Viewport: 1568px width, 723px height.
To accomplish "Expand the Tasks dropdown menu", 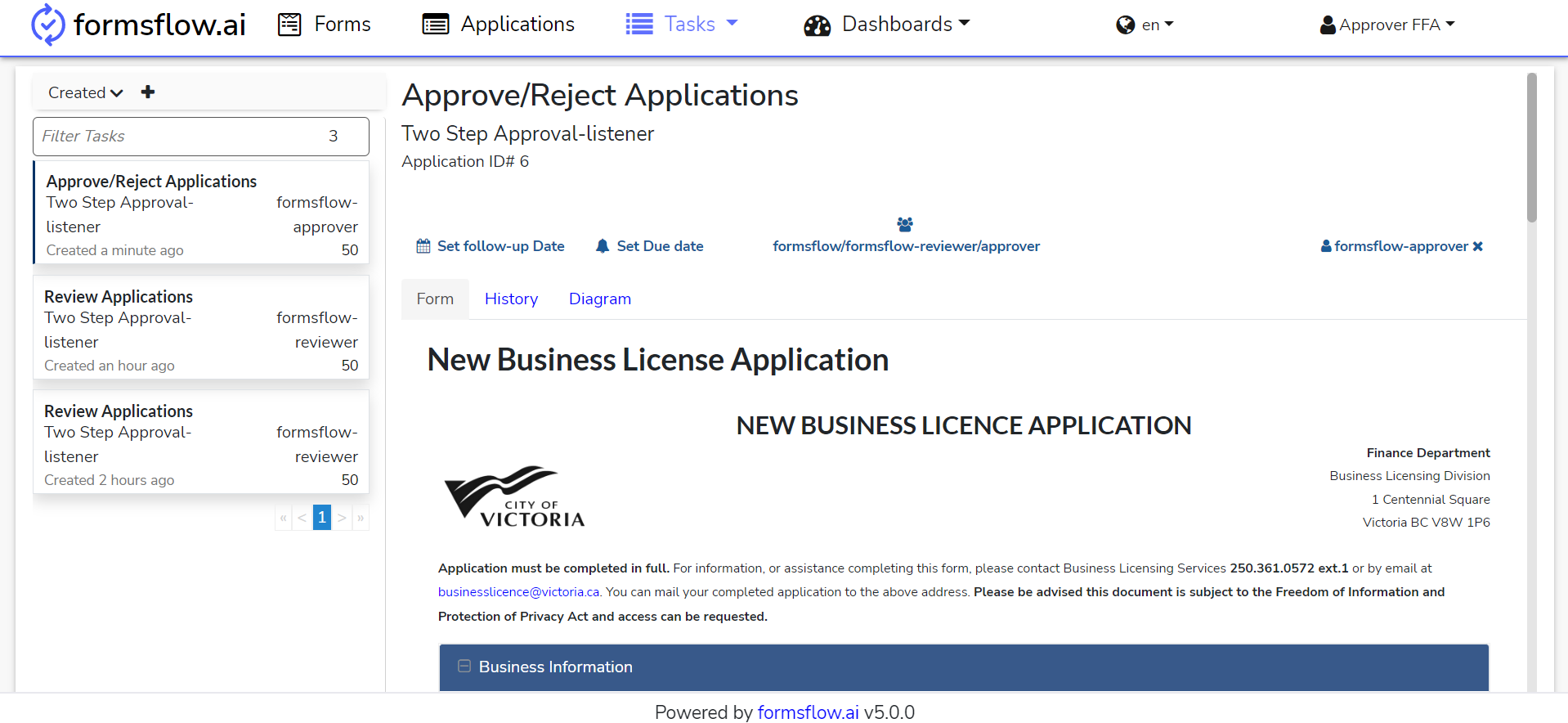I will (682, 25).
